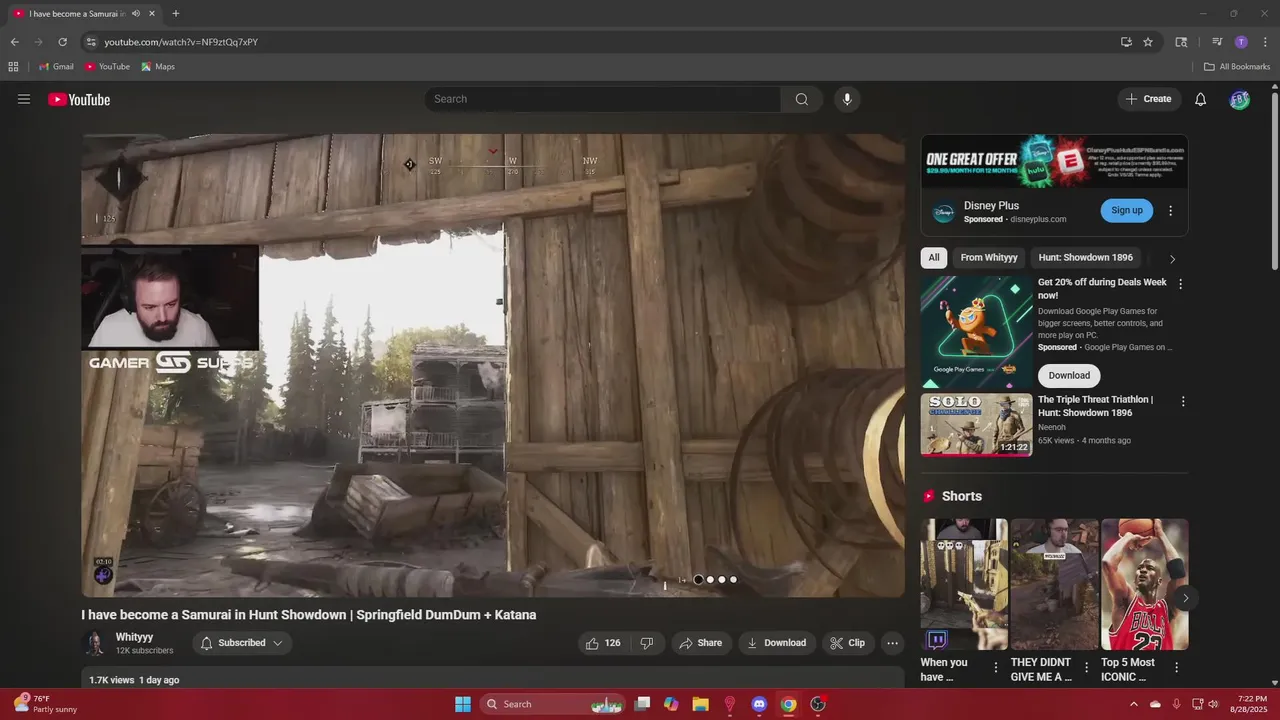
Task: Click Download on Google Play Games ad
Action: coord(1069,376)
